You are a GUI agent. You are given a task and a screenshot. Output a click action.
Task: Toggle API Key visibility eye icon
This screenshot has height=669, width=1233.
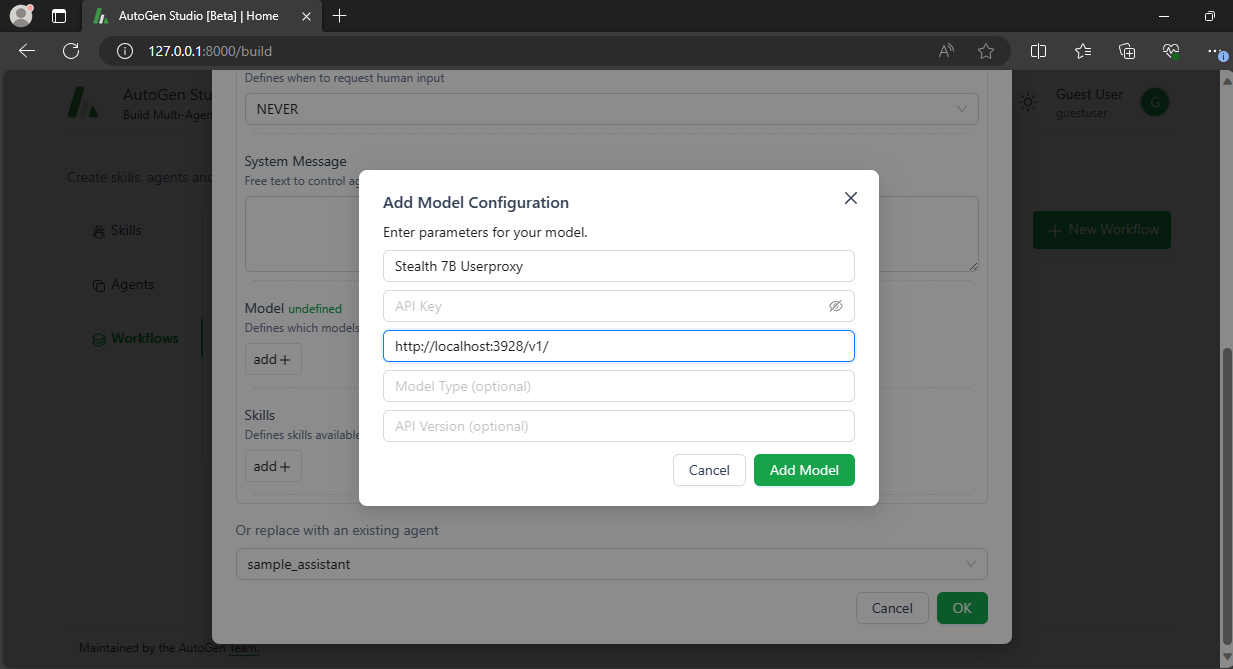coord(836,306)
